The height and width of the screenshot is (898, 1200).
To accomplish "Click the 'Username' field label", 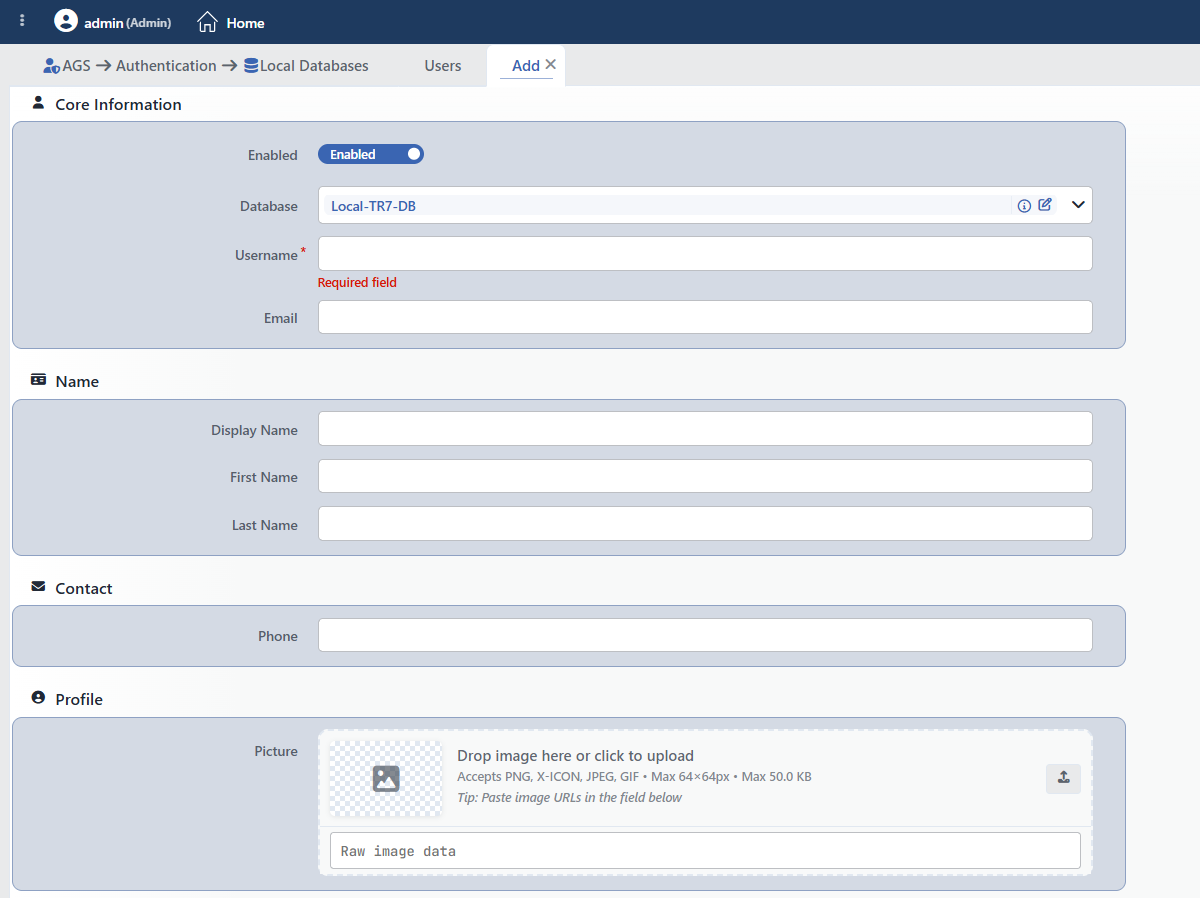I will (x=266, y=255).
